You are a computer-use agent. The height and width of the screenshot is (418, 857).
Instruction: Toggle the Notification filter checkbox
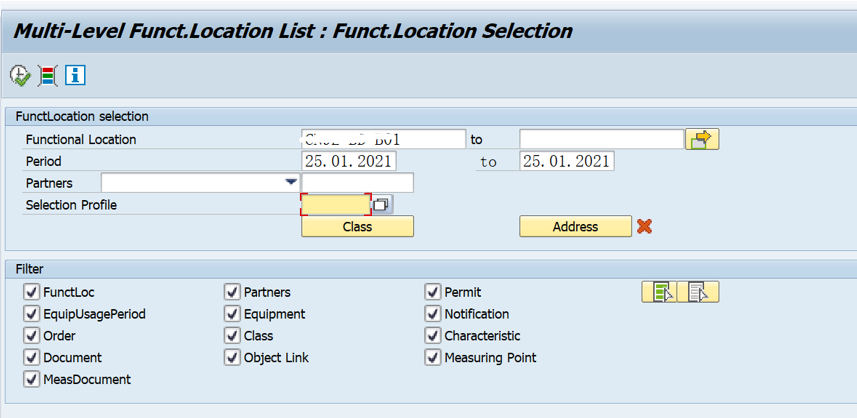(433, 314)
